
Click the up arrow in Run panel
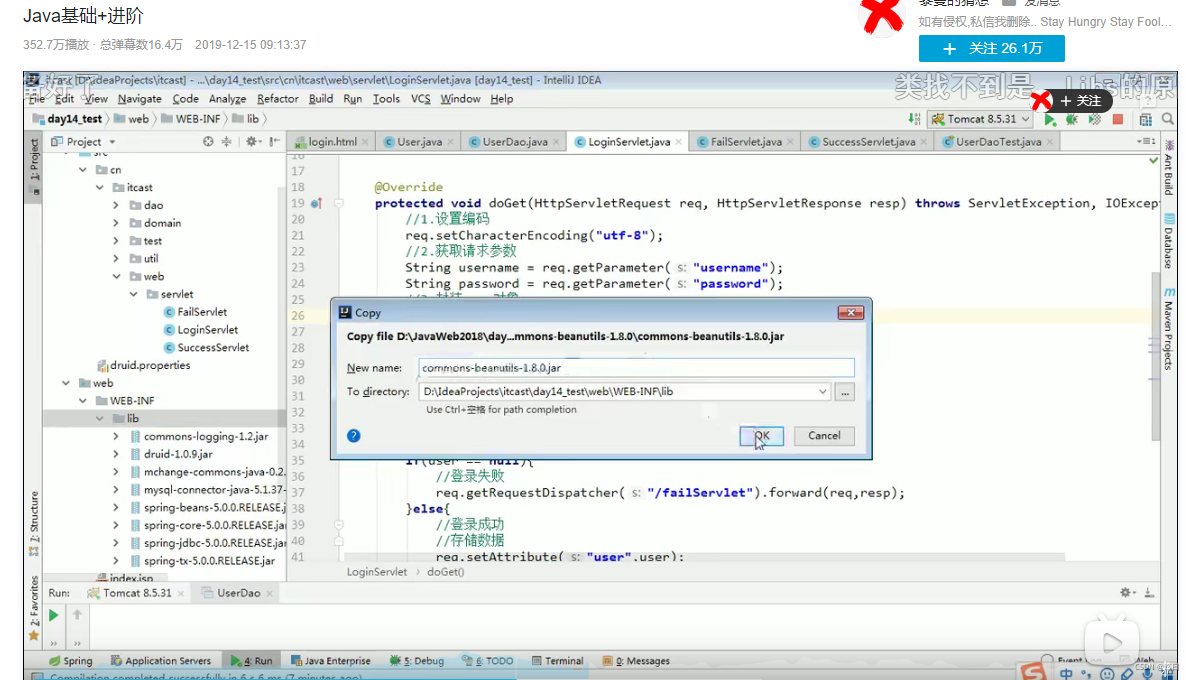(77, 615)
